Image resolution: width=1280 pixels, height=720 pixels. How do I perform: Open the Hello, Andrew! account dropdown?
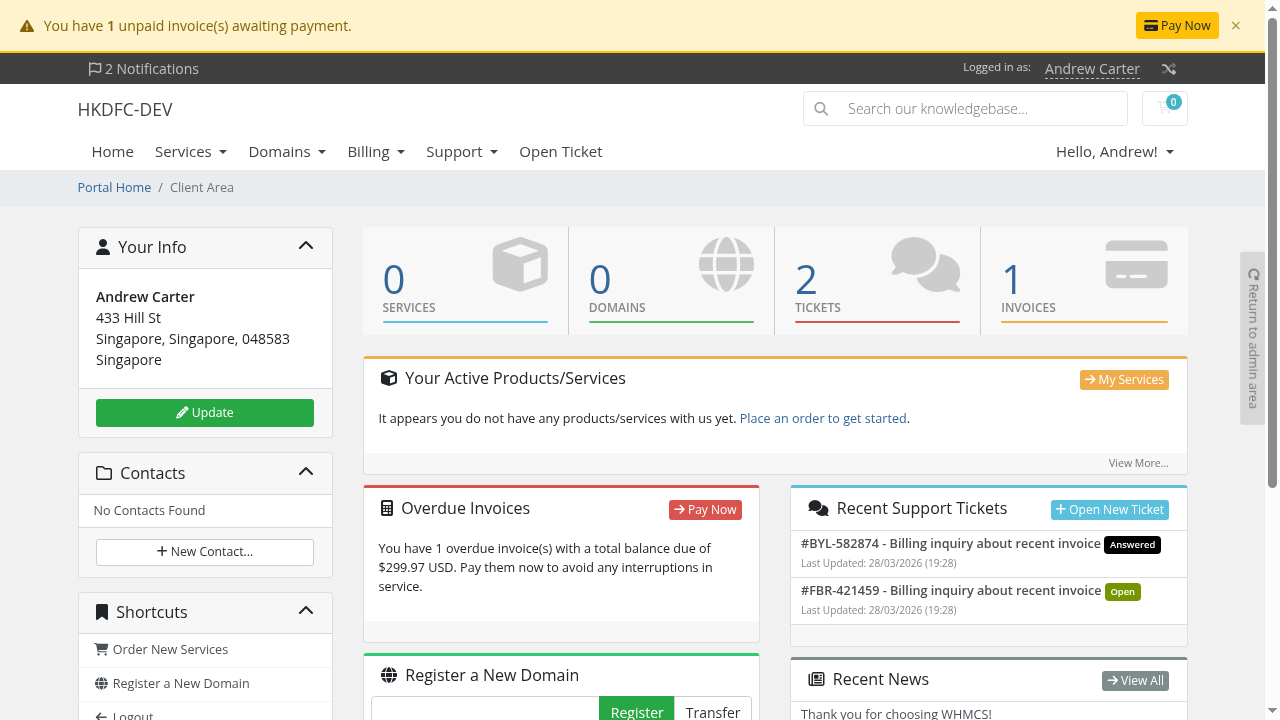[x=1115, y=152]
